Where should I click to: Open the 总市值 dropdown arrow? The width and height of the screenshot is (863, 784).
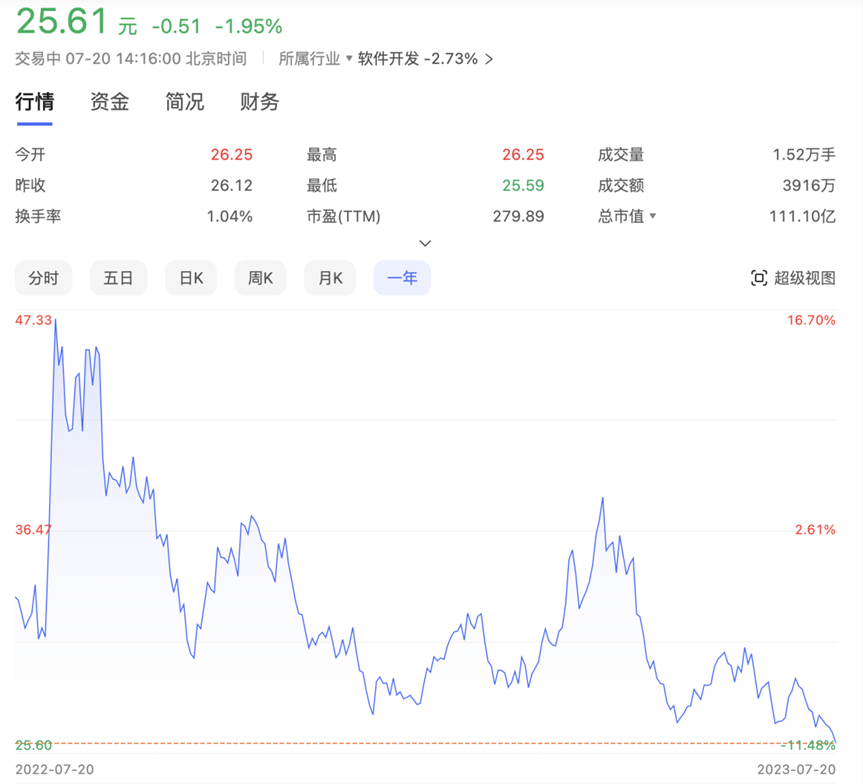(653, 216)
